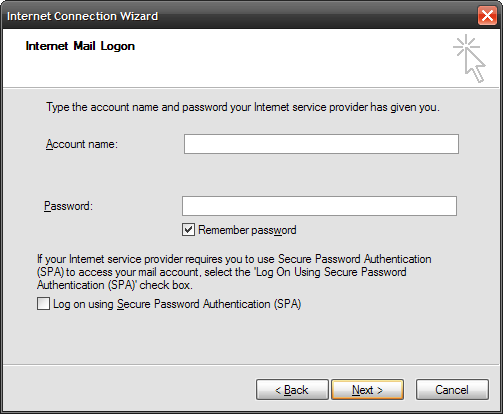The width and height of the screenshot is (503, 414).
Task: Click the SPA checkbox label text
Action: pyautogui.click(x=177, y=304)
